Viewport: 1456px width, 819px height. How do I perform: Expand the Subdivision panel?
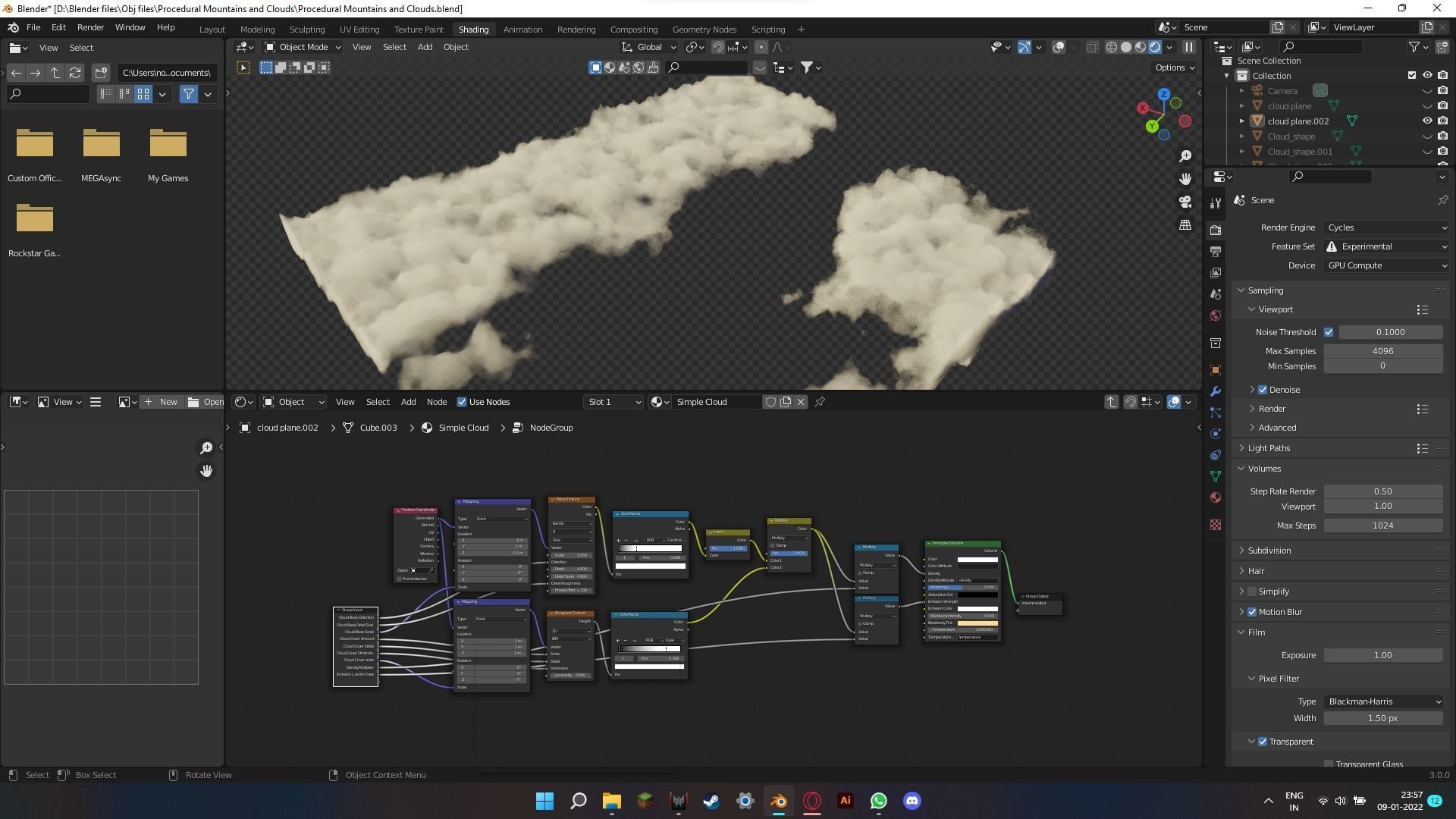pyautogui.click(x=1269, y=551)
